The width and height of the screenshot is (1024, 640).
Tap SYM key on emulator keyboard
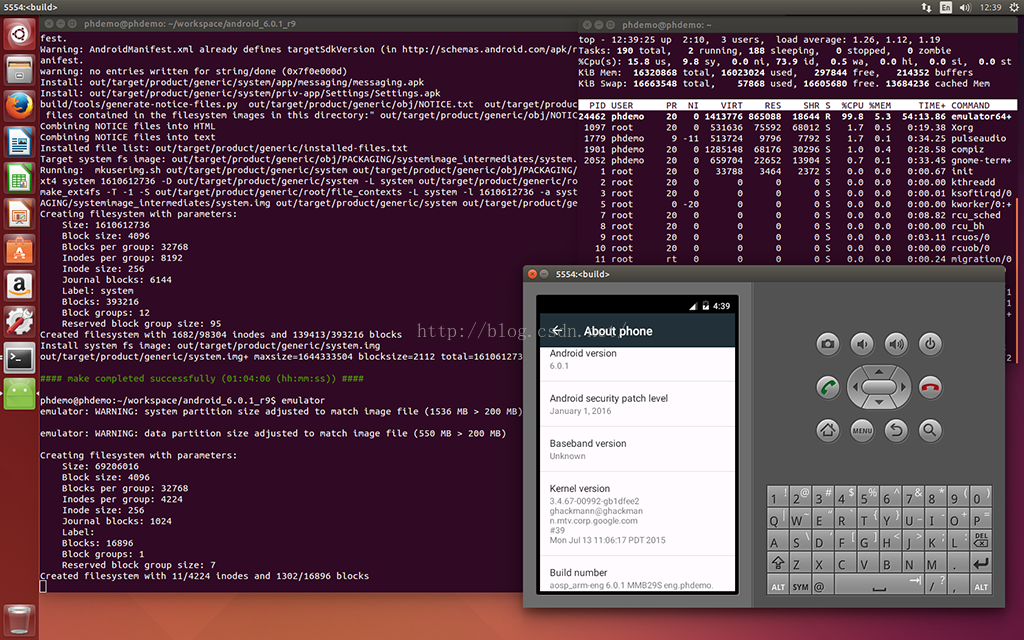(800, 586)
